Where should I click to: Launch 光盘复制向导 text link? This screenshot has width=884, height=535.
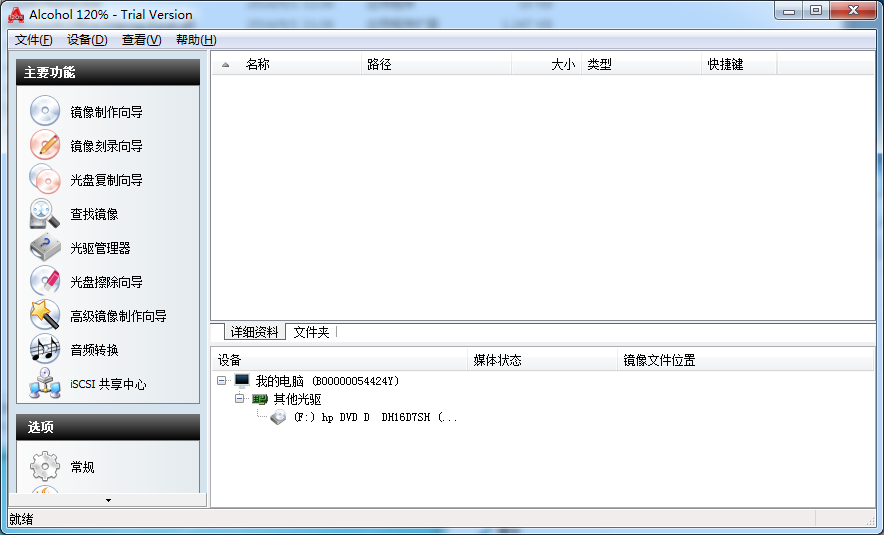[106, 180]
